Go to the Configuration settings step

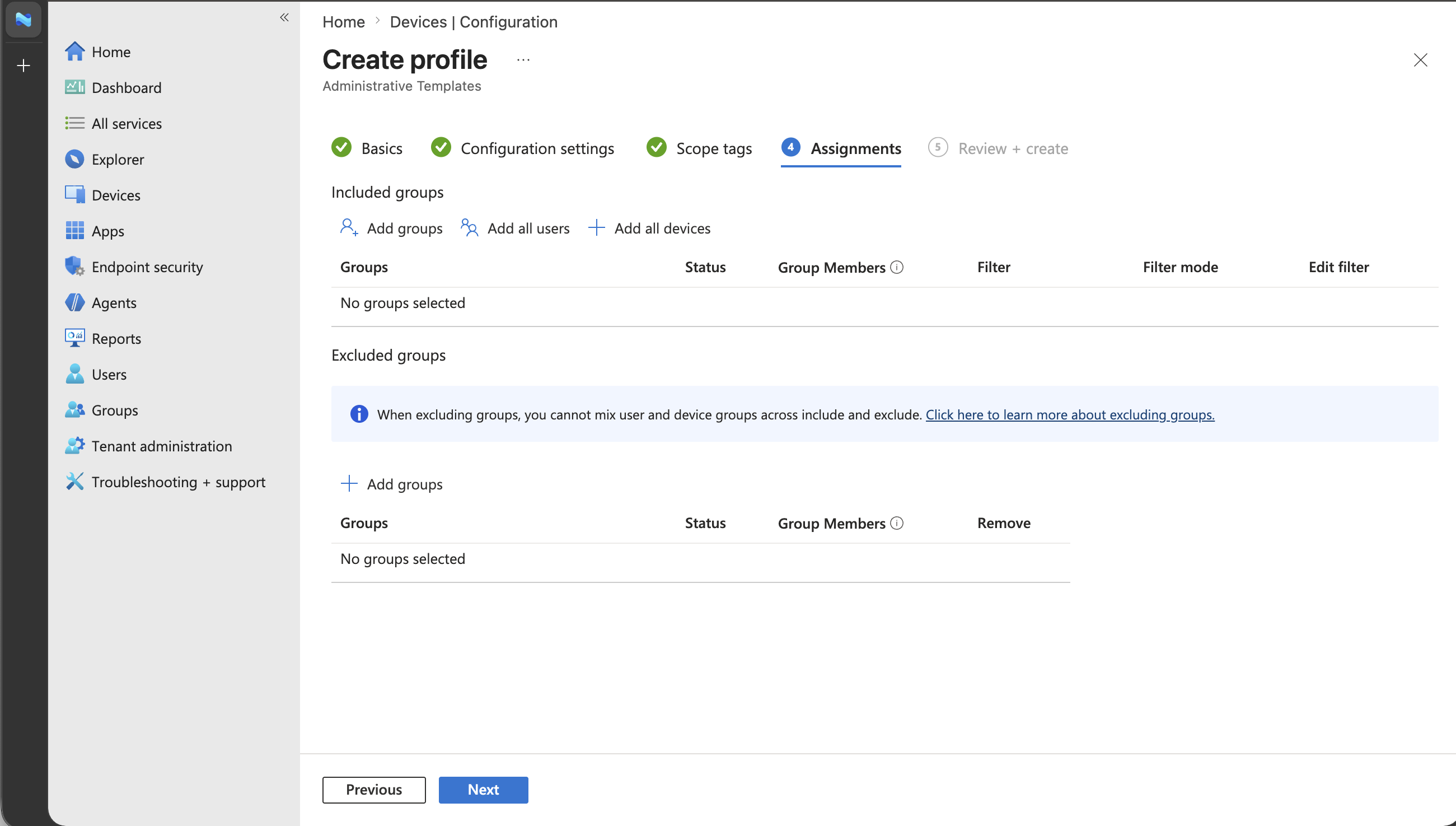click(x=522, y=148)
